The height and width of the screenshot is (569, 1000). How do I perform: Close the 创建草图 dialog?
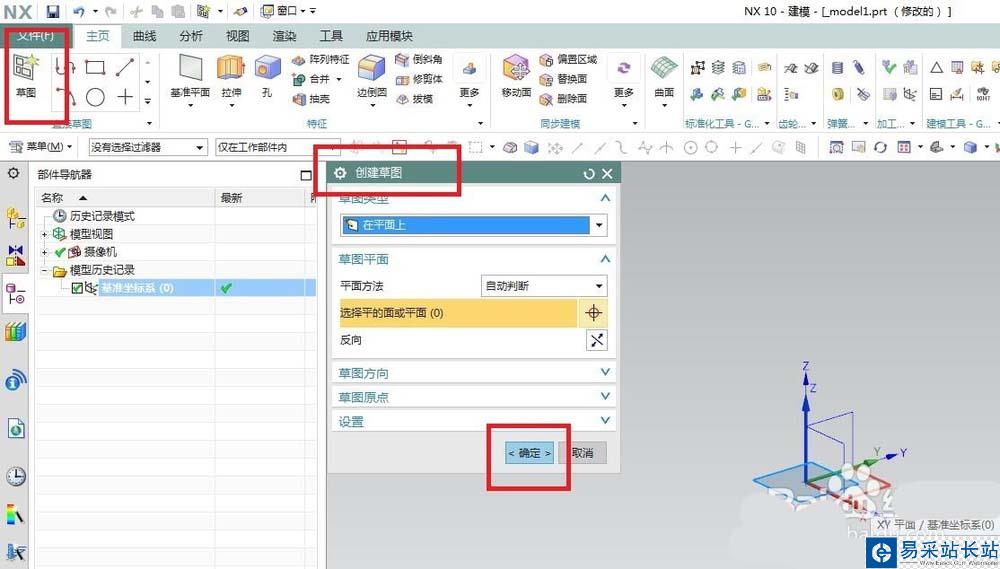607,174
